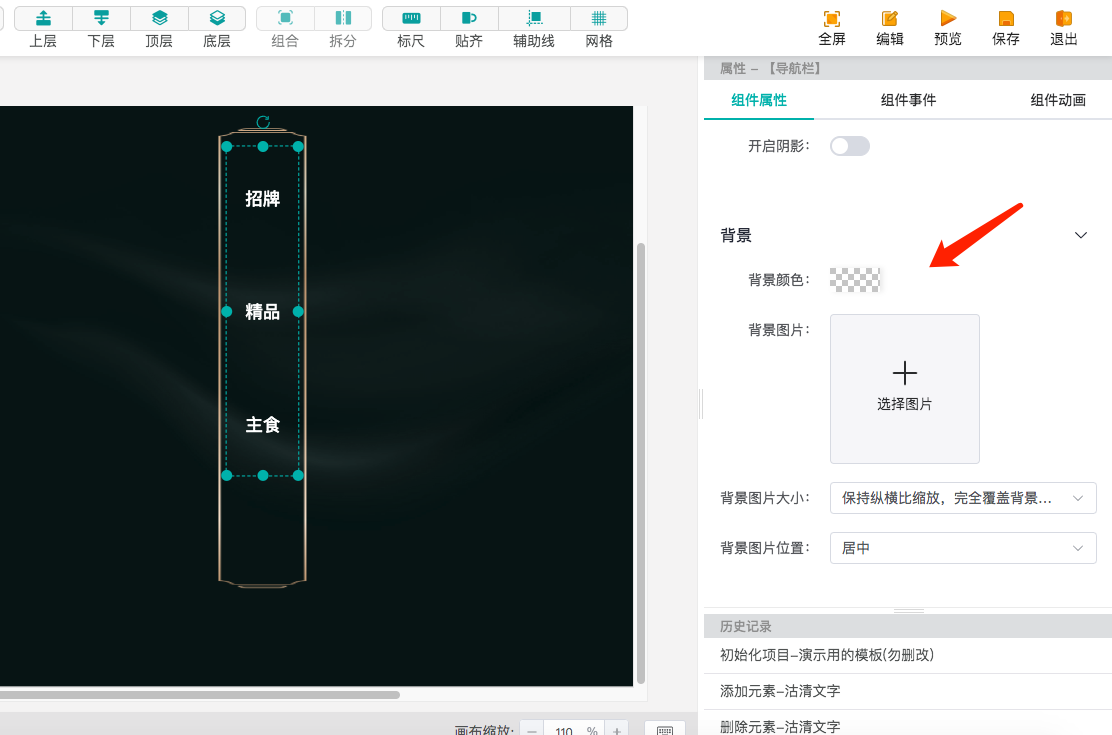Image resolution: width=1112 pixels, height=735 pixels.
Task: Open the 背景图片位置 position dropdown
Action: tap(962, 547)
